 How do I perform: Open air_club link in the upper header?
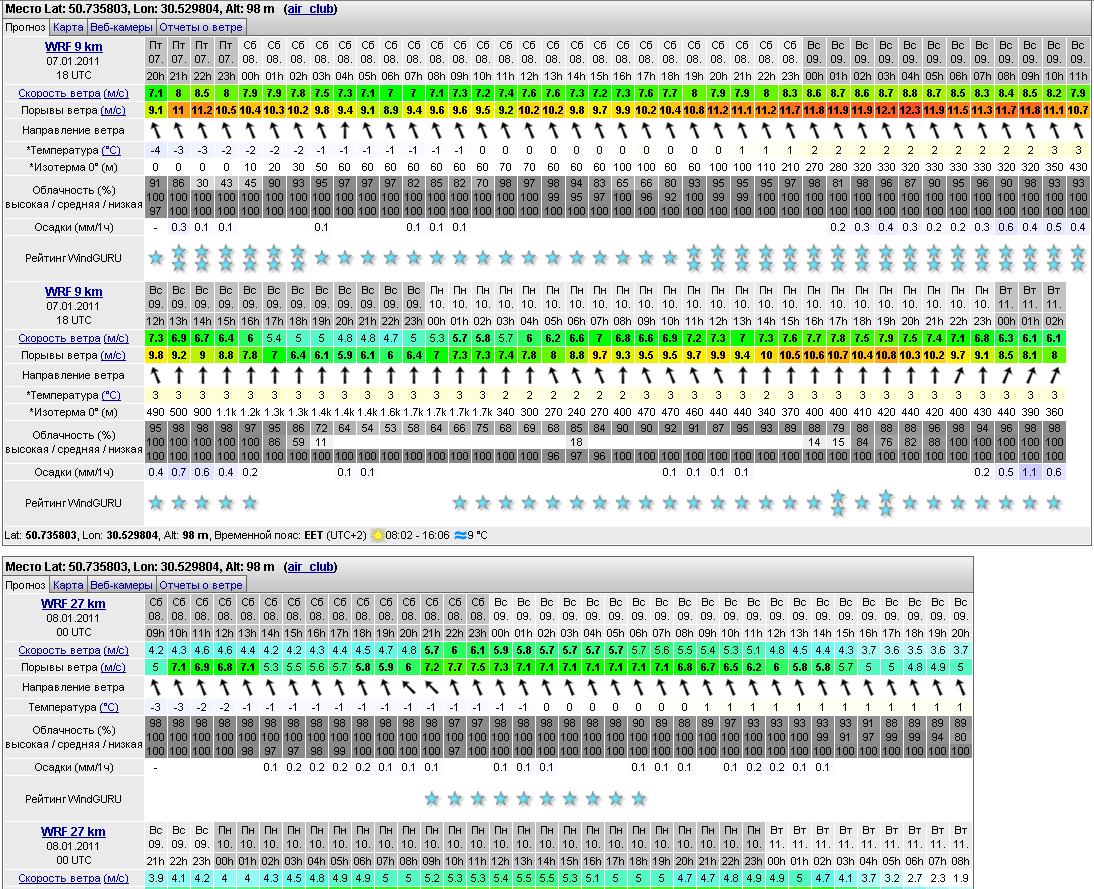(x=310, y=9)
